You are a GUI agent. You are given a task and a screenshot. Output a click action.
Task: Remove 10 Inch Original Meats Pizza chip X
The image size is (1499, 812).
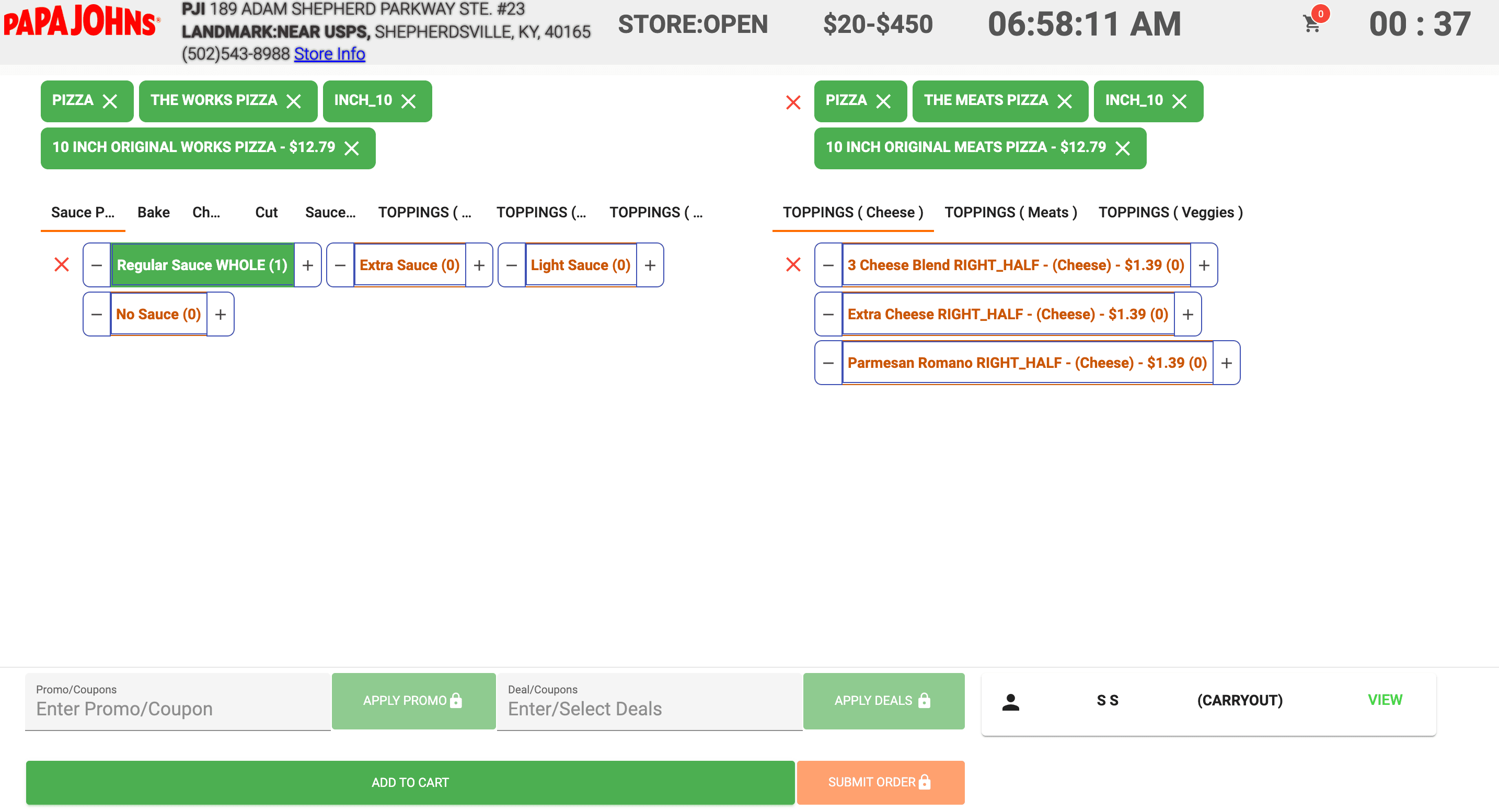tap(1123, 148)
